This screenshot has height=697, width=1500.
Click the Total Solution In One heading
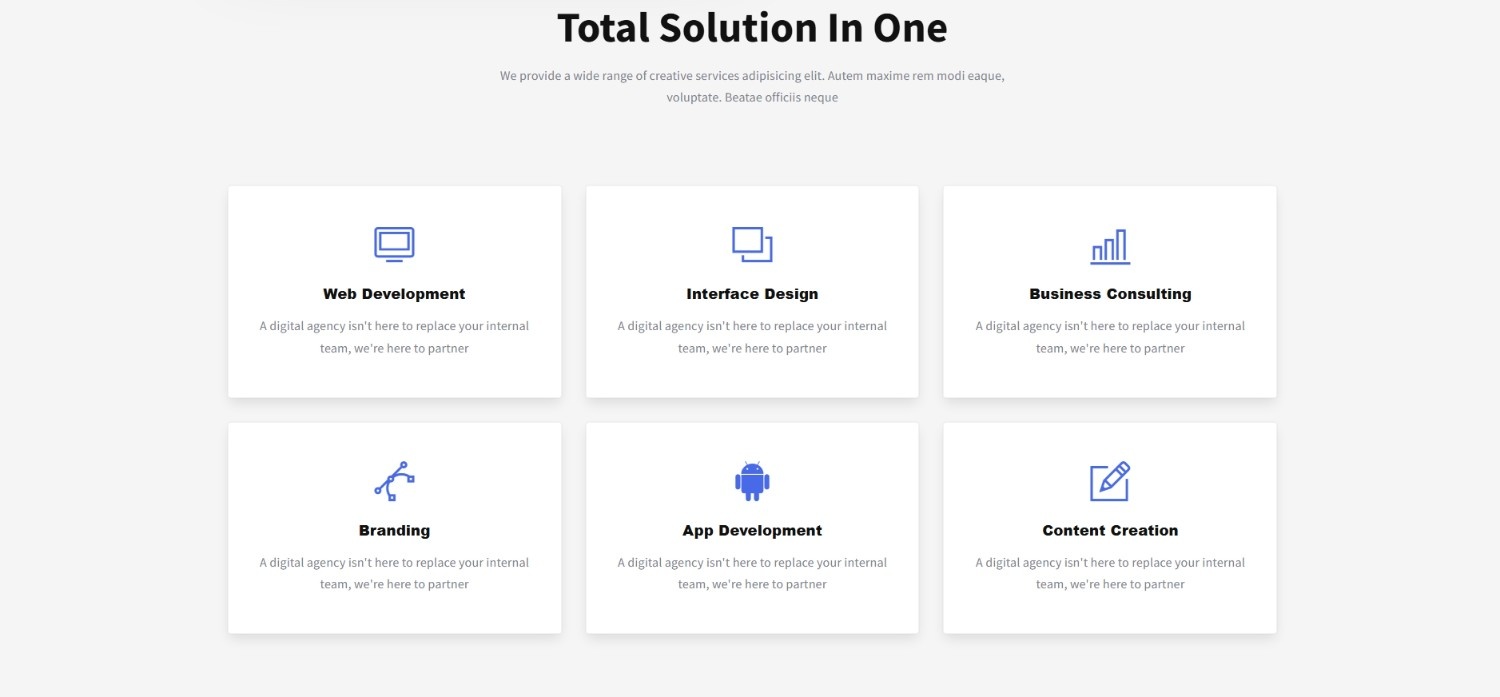click(752, 28)
